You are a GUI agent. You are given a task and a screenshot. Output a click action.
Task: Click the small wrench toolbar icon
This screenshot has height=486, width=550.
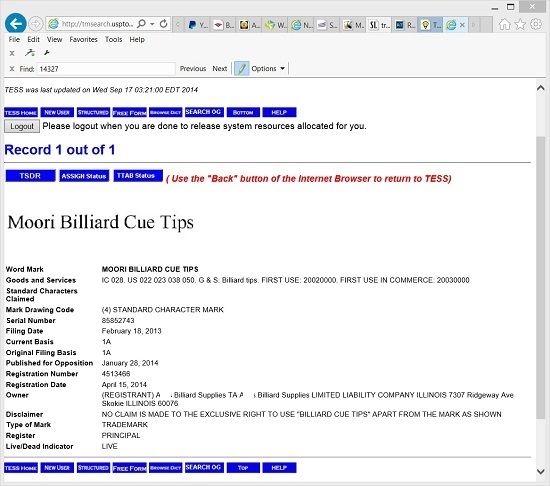[47, 53]
